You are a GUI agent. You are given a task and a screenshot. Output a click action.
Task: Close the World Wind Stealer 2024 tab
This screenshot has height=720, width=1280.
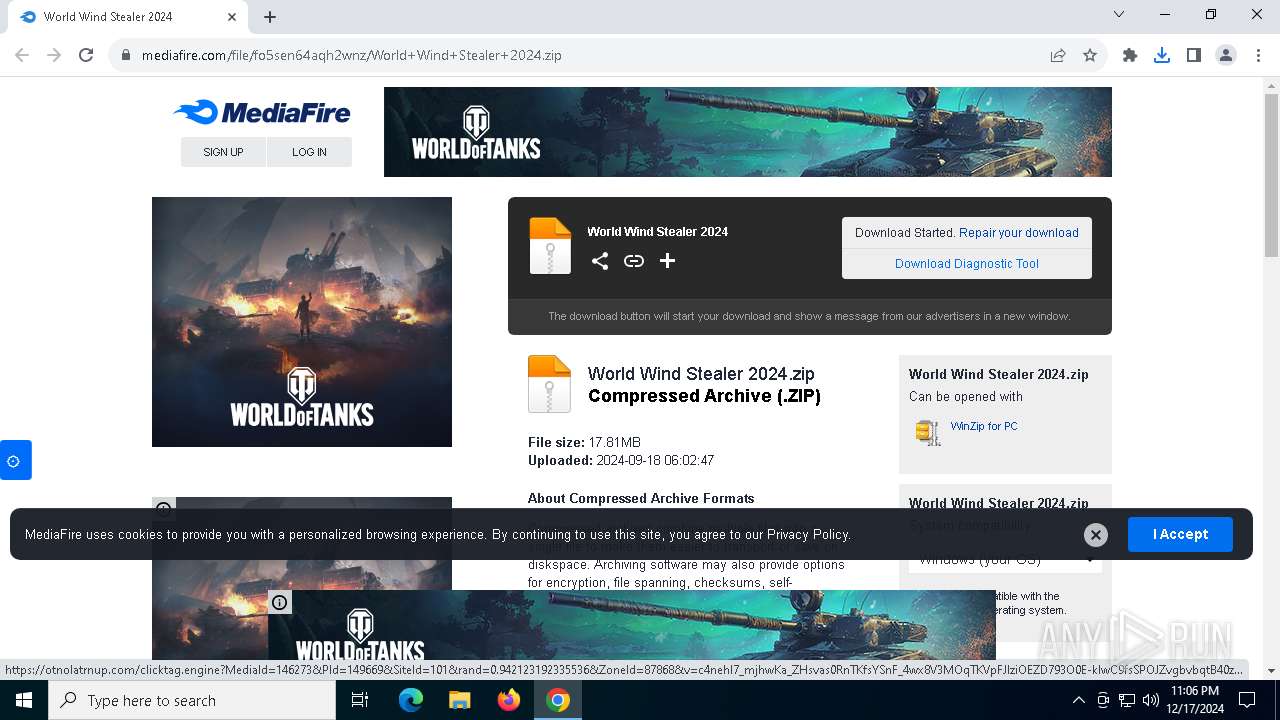[x=232, y=17]
